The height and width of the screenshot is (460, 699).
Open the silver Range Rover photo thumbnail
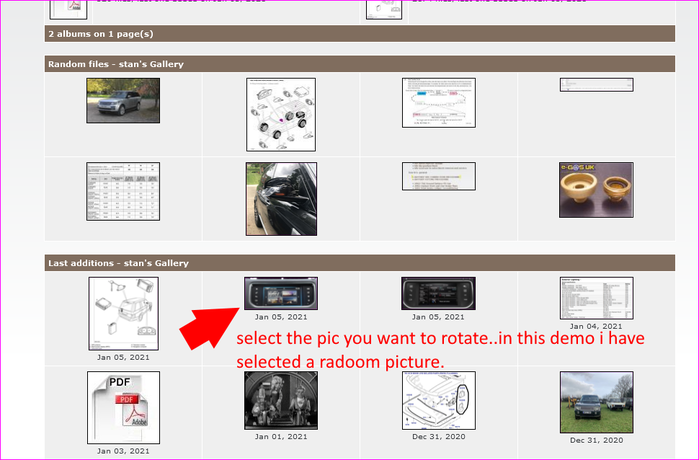(123, 101)
